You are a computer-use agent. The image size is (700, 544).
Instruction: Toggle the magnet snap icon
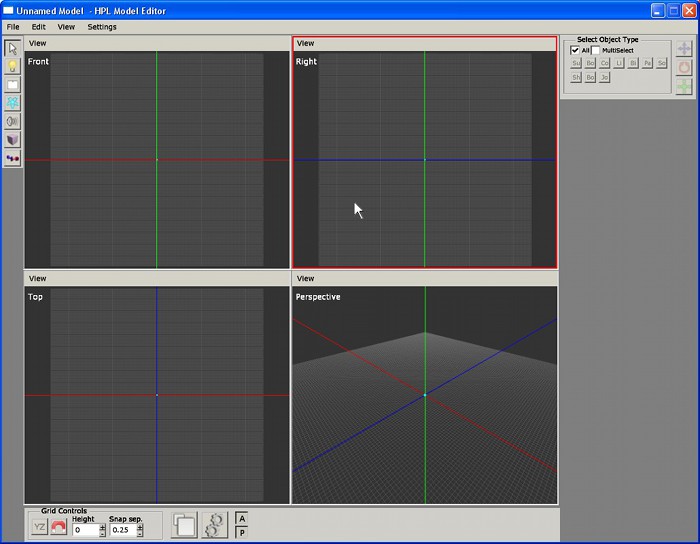pyautogui.click(x=59, y=527)
